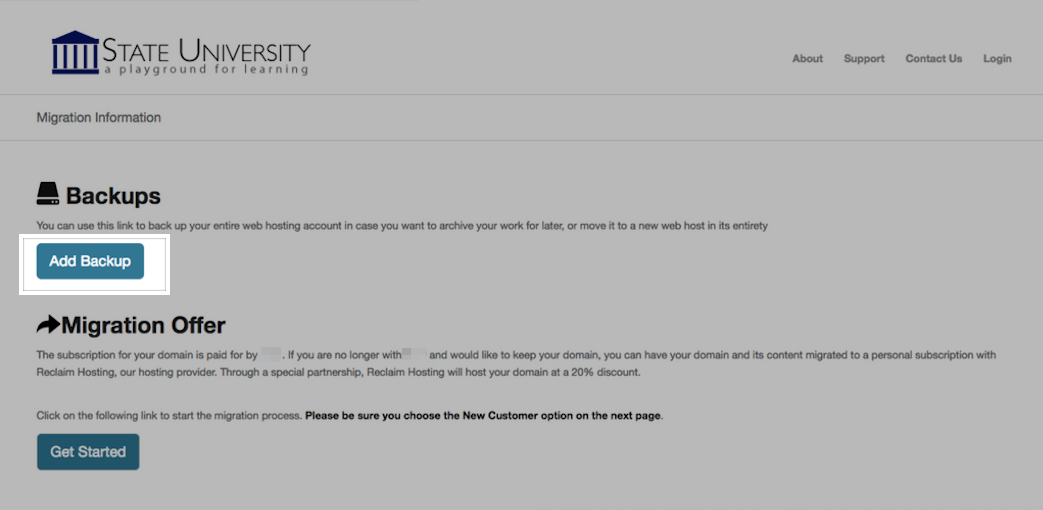
Task: Click the Migration Offer section heading
Action: pyautogui.click(x=143, y=325)
